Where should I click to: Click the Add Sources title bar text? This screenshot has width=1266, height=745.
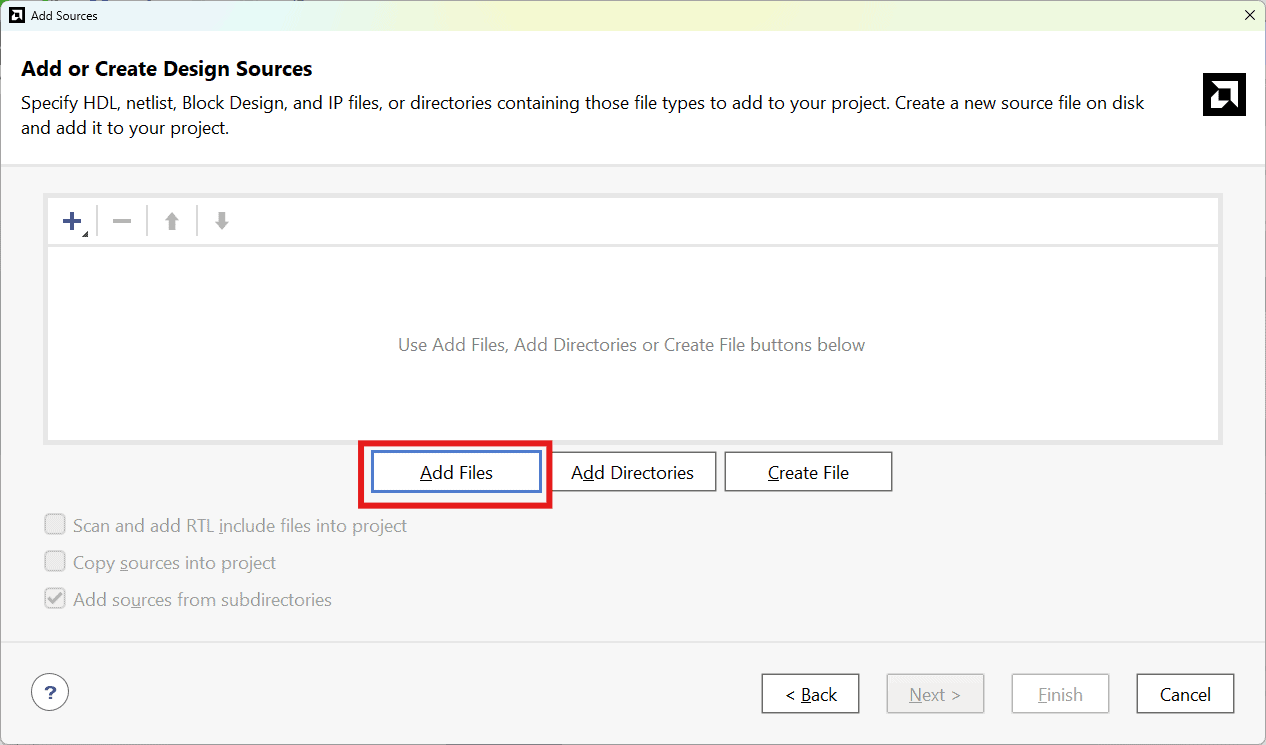tap(64, 15)
